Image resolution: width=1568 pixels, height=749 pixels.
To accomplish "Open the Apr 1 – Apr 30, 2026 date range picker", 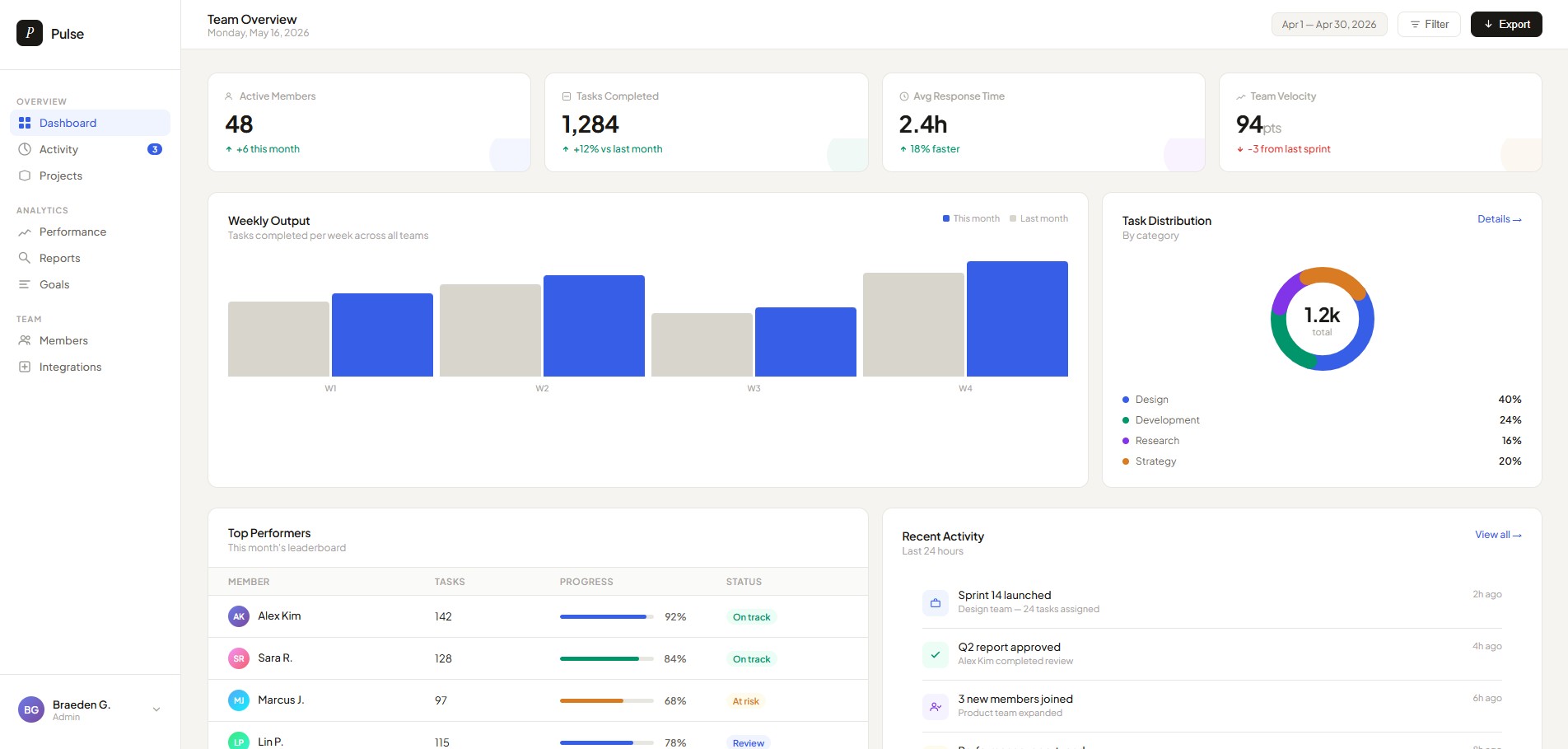I will [x=1329, y=25].
